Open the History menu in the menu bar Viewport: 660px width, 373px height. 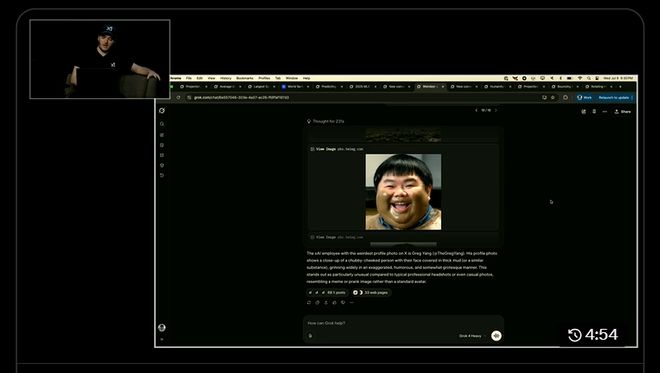226,78
